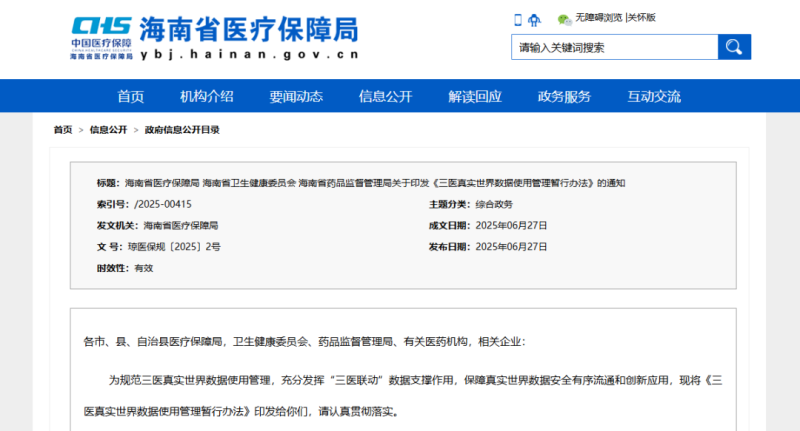Click 信息公开 breadcrumb link
800x431 pixels.
point(108,130)
